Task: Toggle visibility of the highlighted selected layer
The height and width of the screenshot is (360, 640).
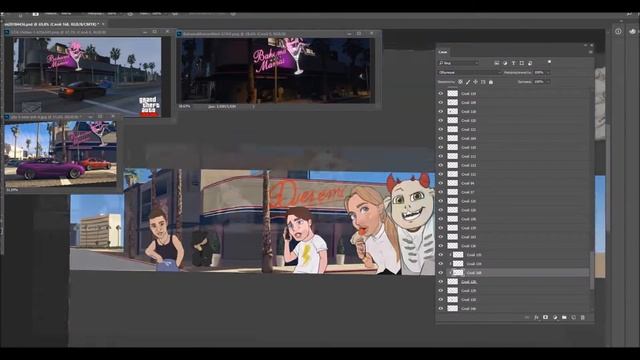Action: pyautogui.click(x=441, y=273)
